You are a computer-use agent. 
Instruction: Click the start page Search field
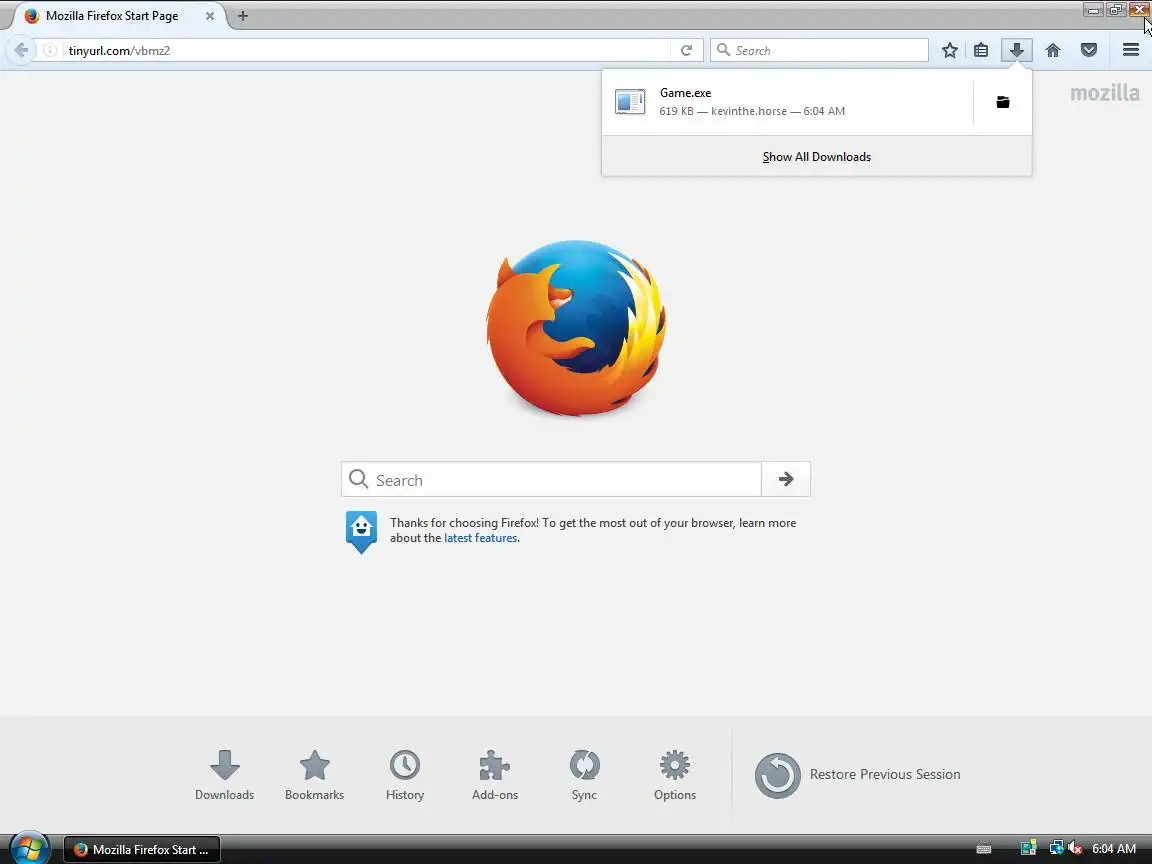(x=552, y=479)
